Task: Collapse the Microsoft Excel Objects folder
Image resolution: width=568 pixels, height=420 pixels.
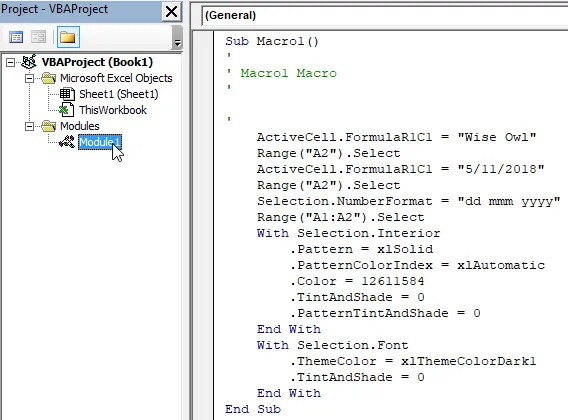Action: pos(29,78)
